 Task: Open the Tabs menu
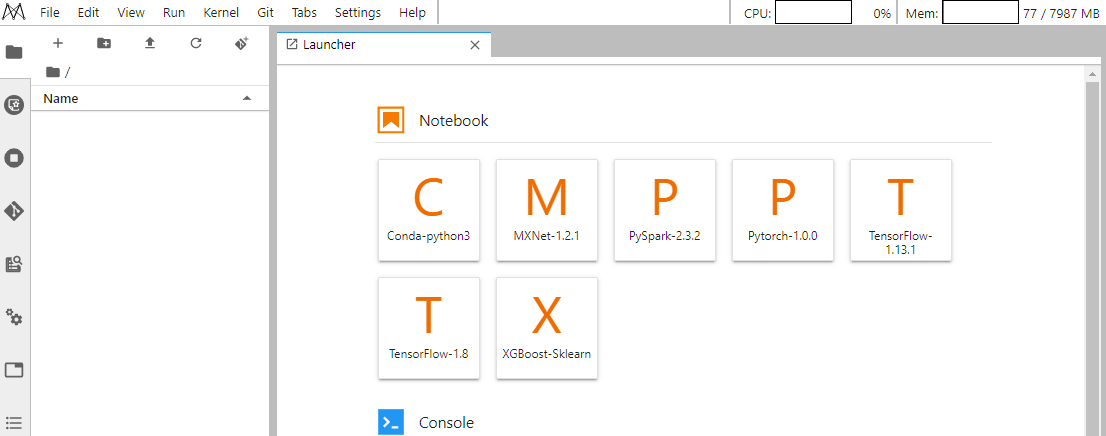[x=303, y=13]
